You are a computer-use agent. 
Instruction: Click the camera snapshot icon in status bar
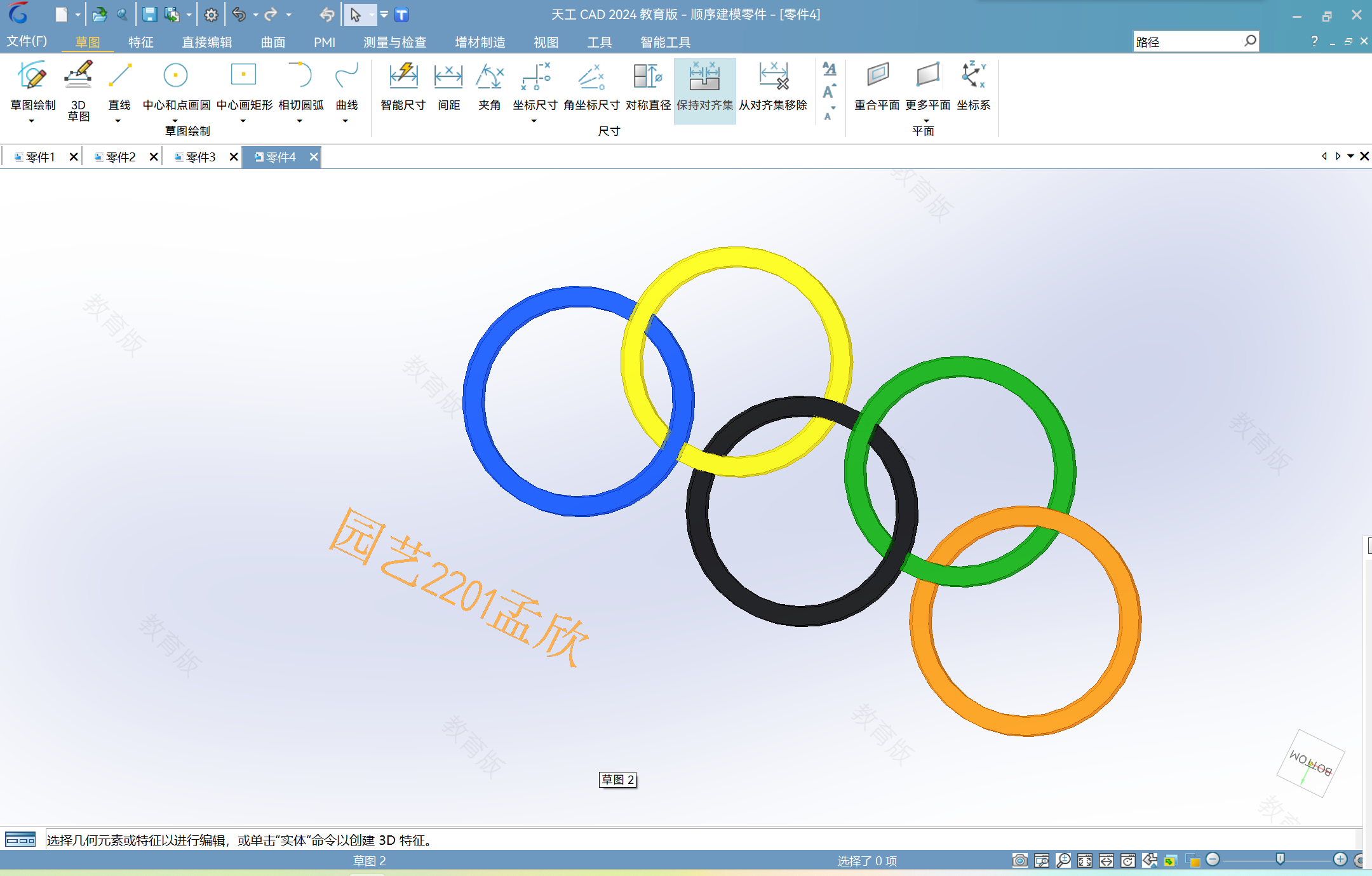(x=1020, y=860)
